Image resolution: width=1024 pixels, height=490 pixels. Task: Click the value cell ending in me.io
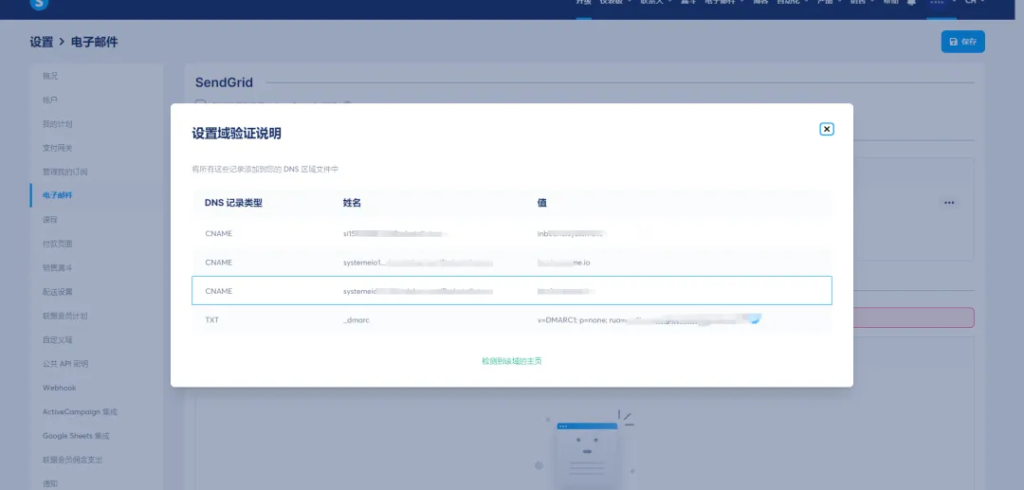coord(564,263)
